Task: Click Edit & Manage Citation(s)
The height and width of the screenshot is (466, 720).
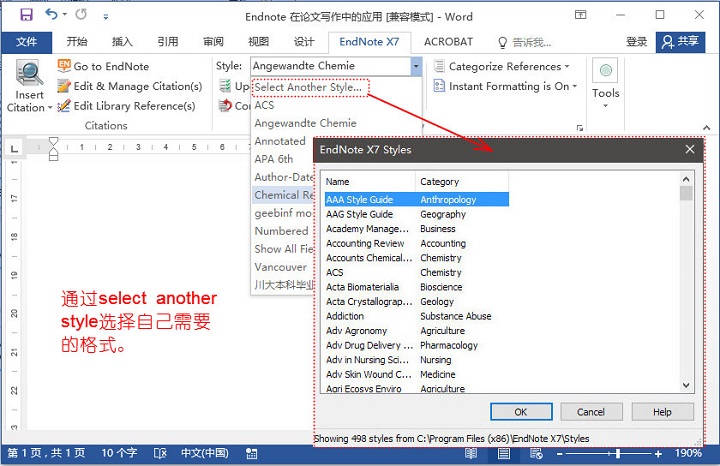Action: [x=129, y=86]
